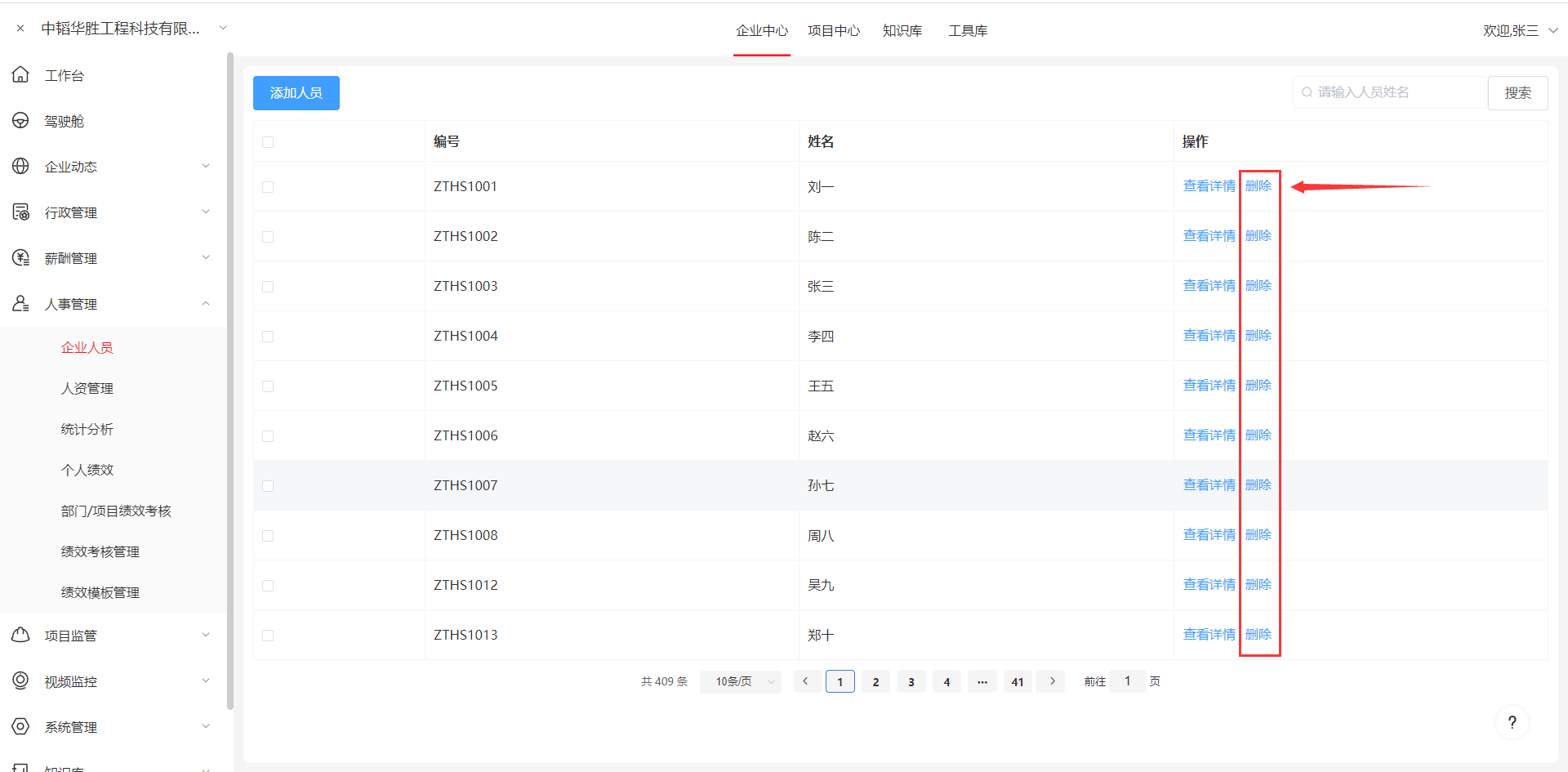Click the 人事管理 person icon
Viewport: 1568px width, 772px height.
point(21,304)
